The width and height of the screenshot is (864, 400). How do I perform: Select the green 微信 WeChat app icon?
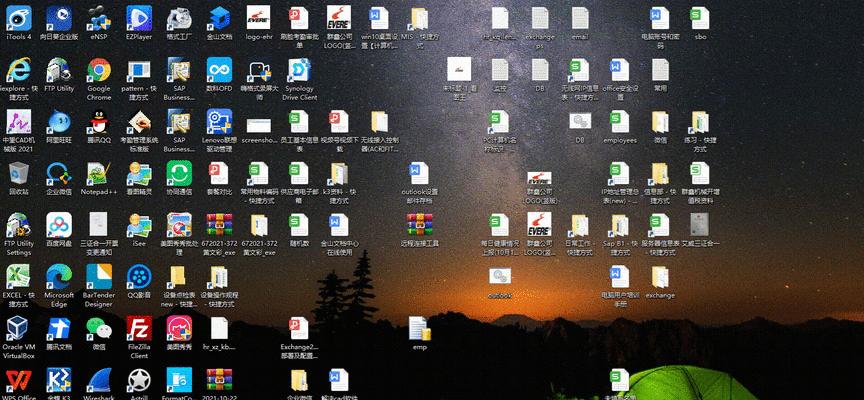[x=99, y=328]
